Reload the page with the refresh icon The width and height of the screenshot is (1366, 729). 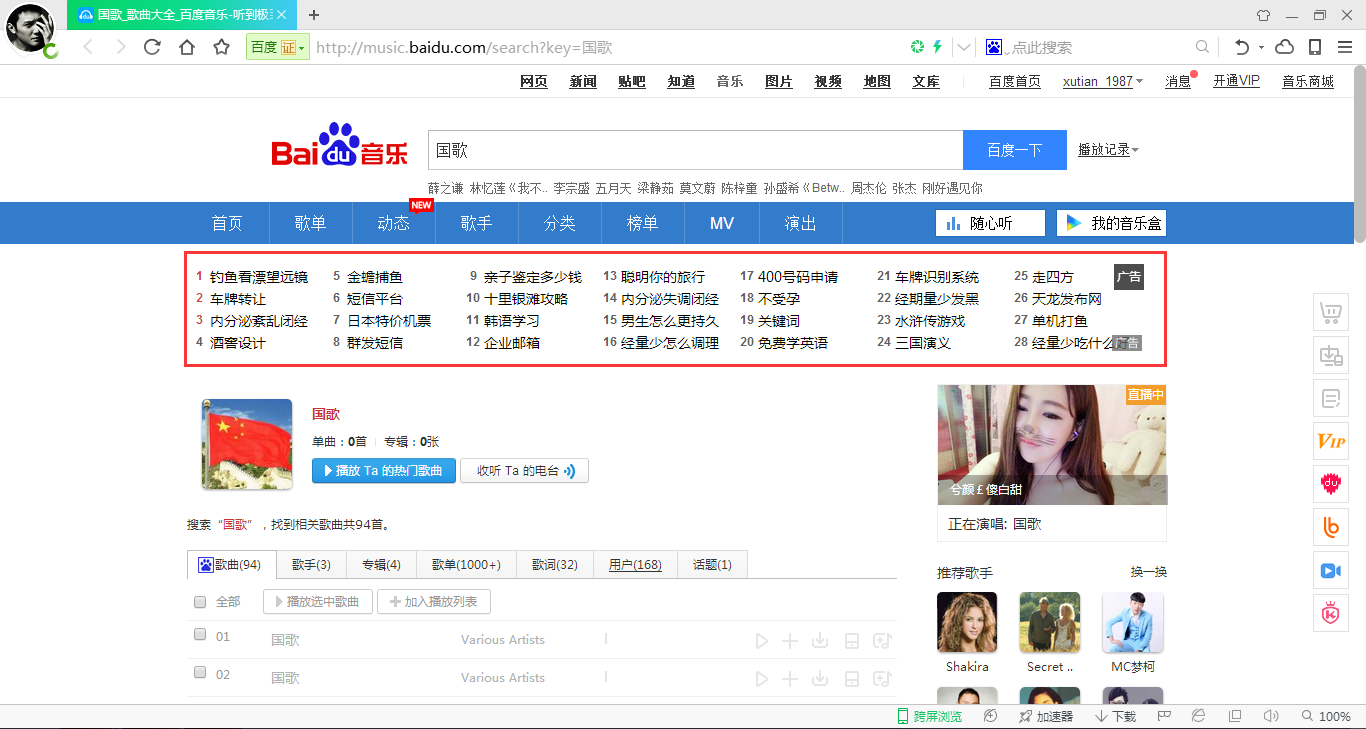(152, 47)
